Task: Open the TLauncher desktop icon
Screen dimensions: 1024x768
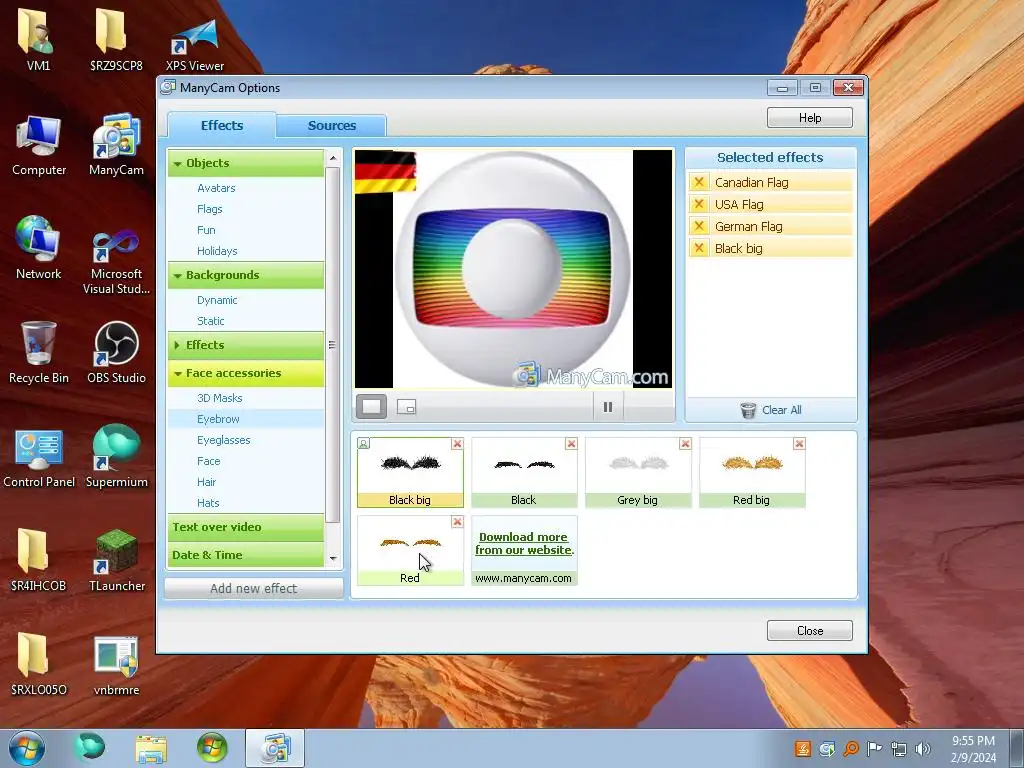Action: click(x=116, y=560)
